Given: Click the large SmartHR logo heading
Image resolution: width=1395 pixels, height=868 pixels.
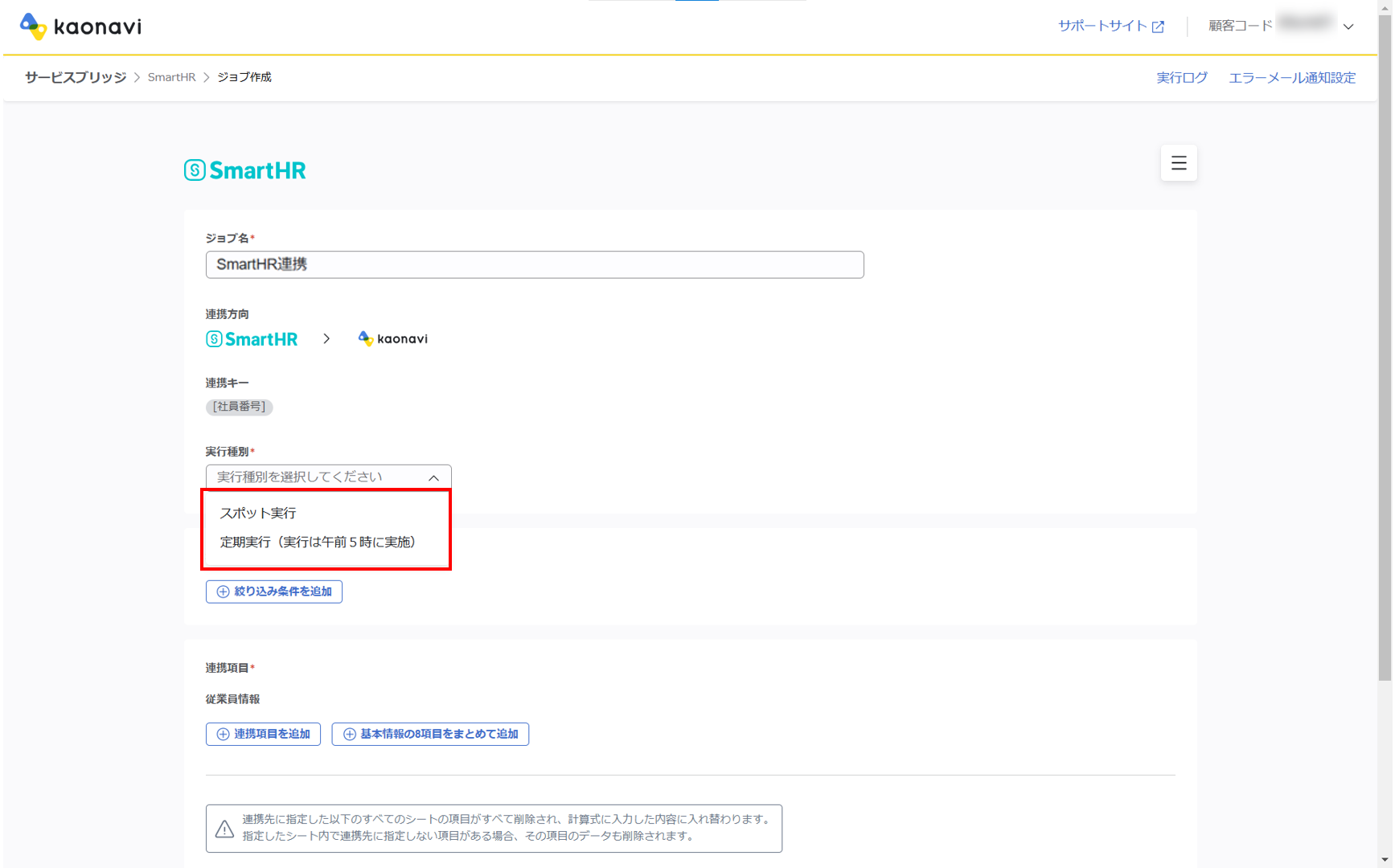Looking at the screenshot, I should pos(245,170).
